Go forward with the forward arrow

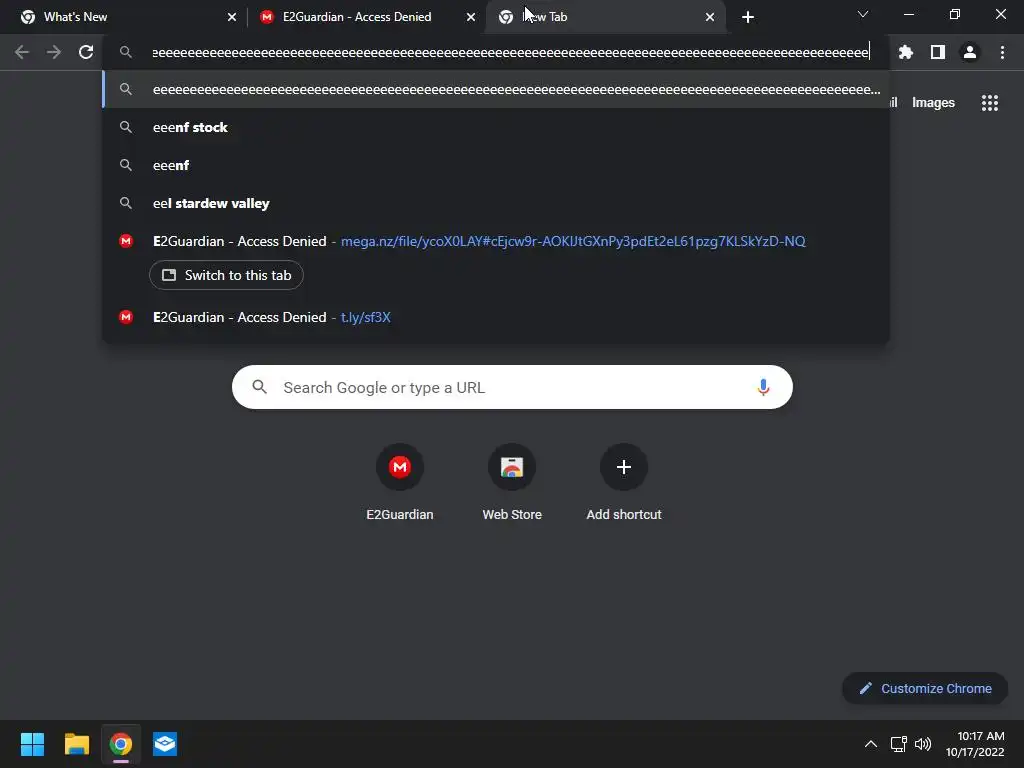tap(54, 52)
